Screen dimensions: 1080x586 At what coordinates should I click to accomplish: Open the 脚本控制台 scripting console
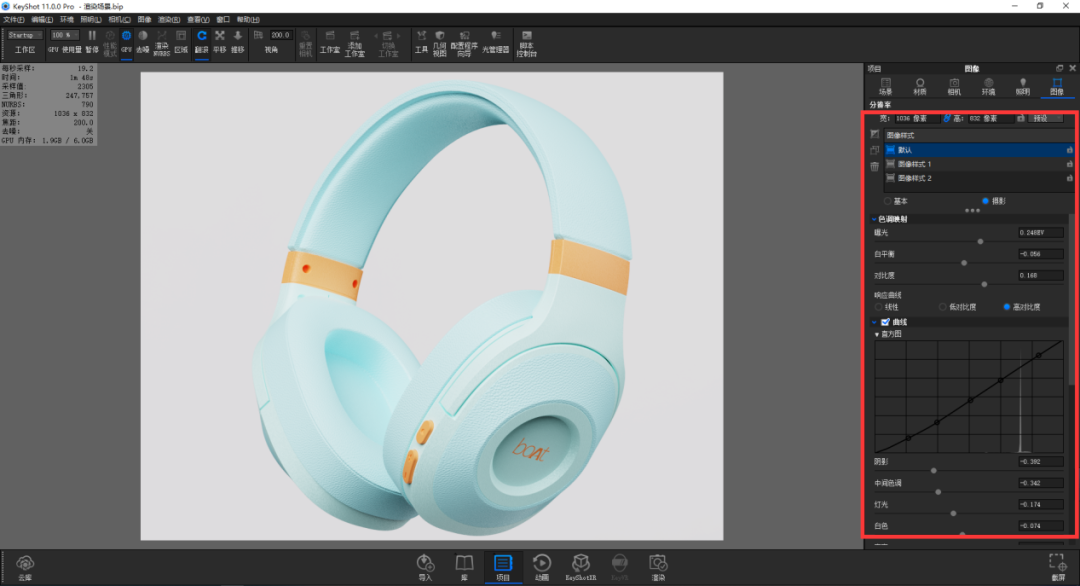click(526, 43)
